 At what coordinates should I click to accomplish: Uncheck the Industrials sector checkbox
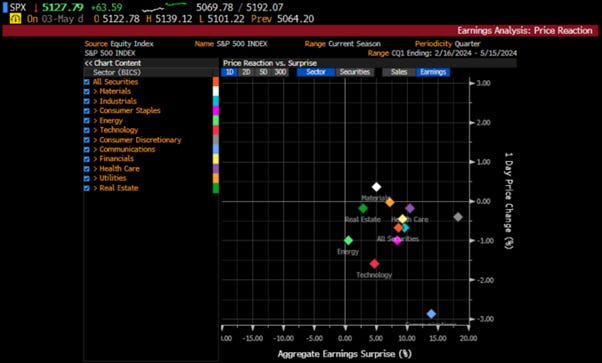coord(87,101)
